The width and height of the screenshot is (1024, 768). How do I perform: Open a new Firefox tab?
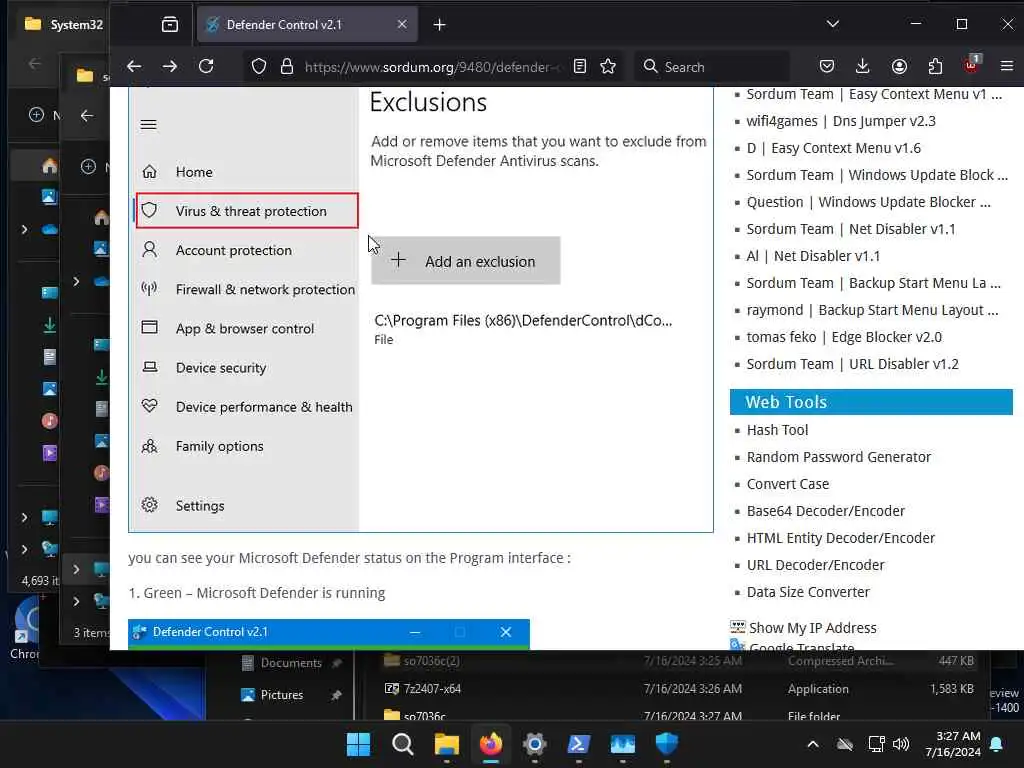coord(440,25)
